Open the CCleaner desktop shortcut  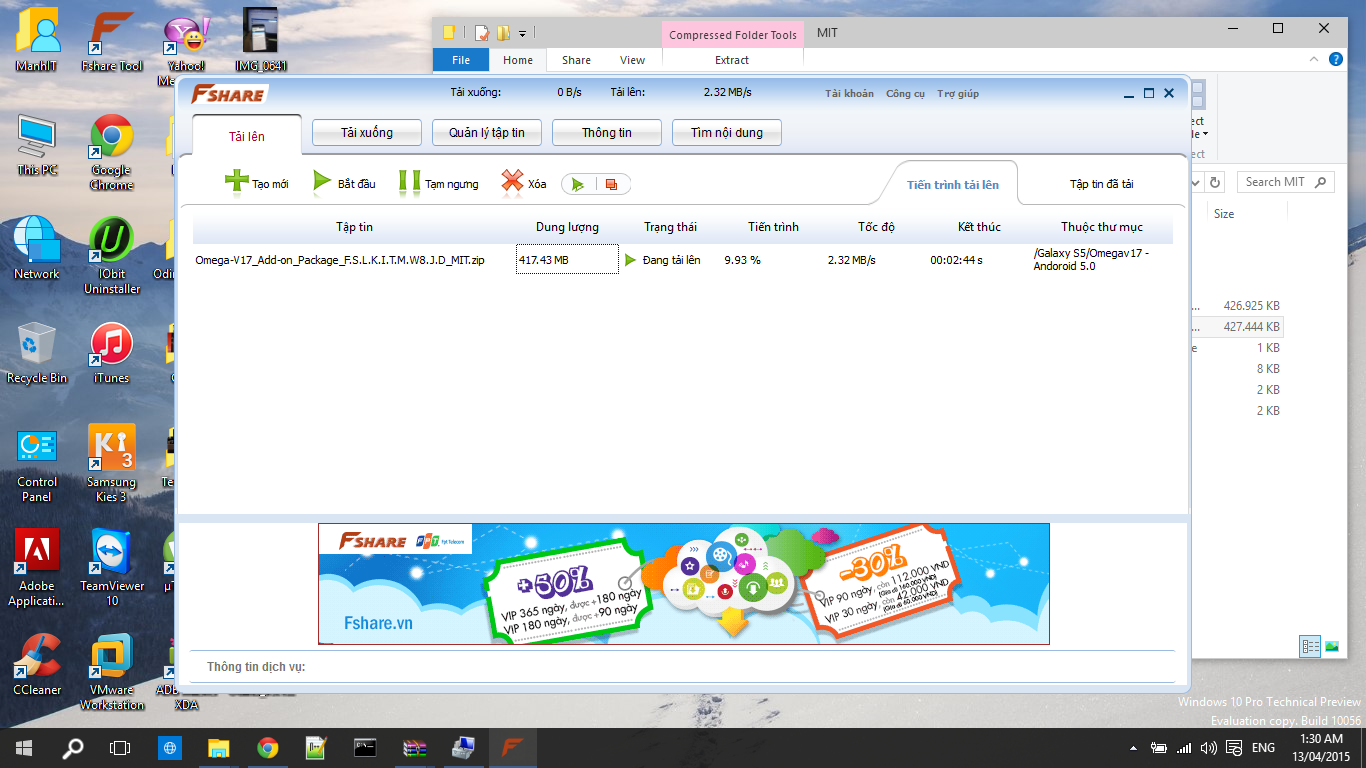37,665
